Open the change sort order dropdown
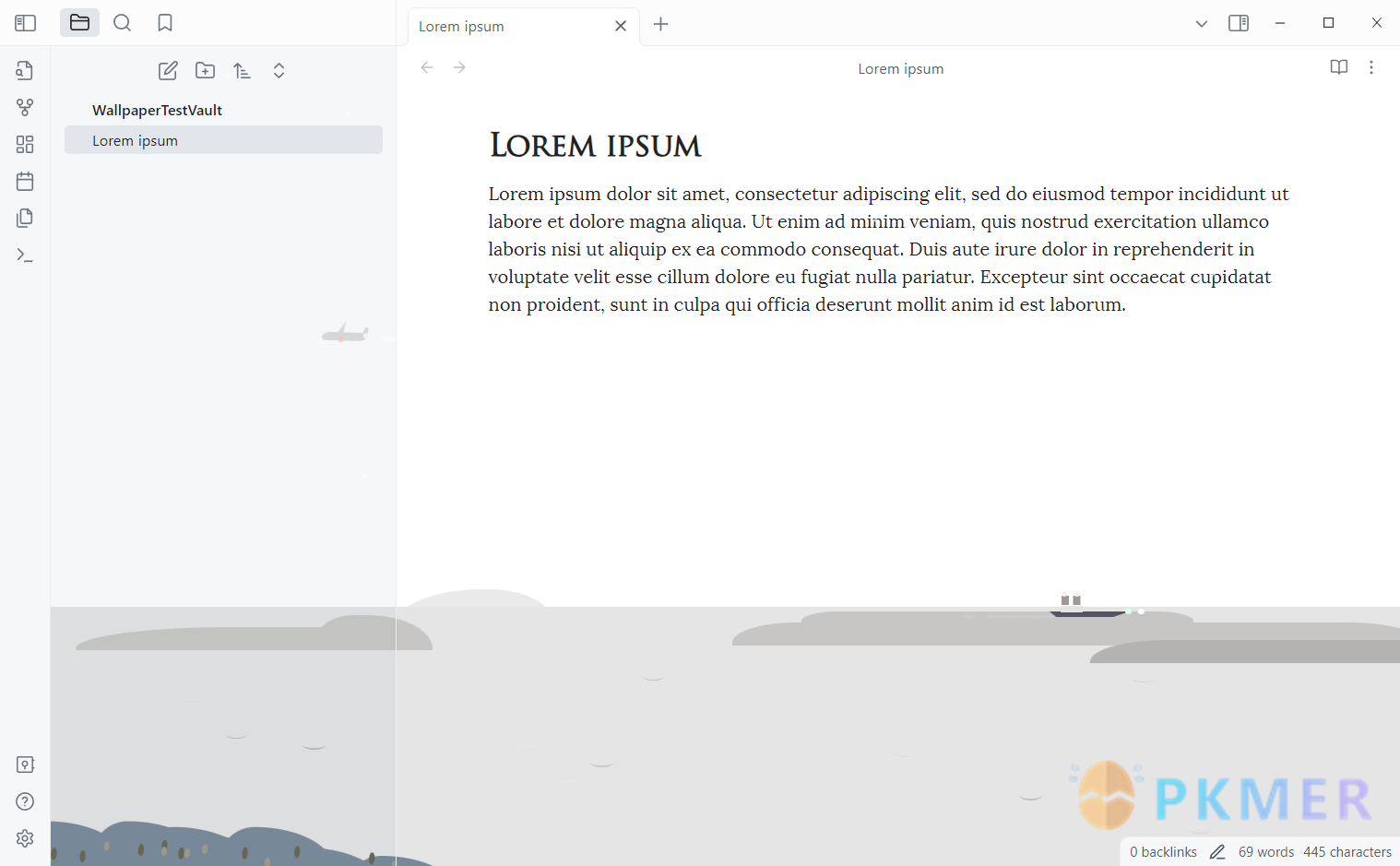The image size is (1400, 866). click(x=242, y=71)
